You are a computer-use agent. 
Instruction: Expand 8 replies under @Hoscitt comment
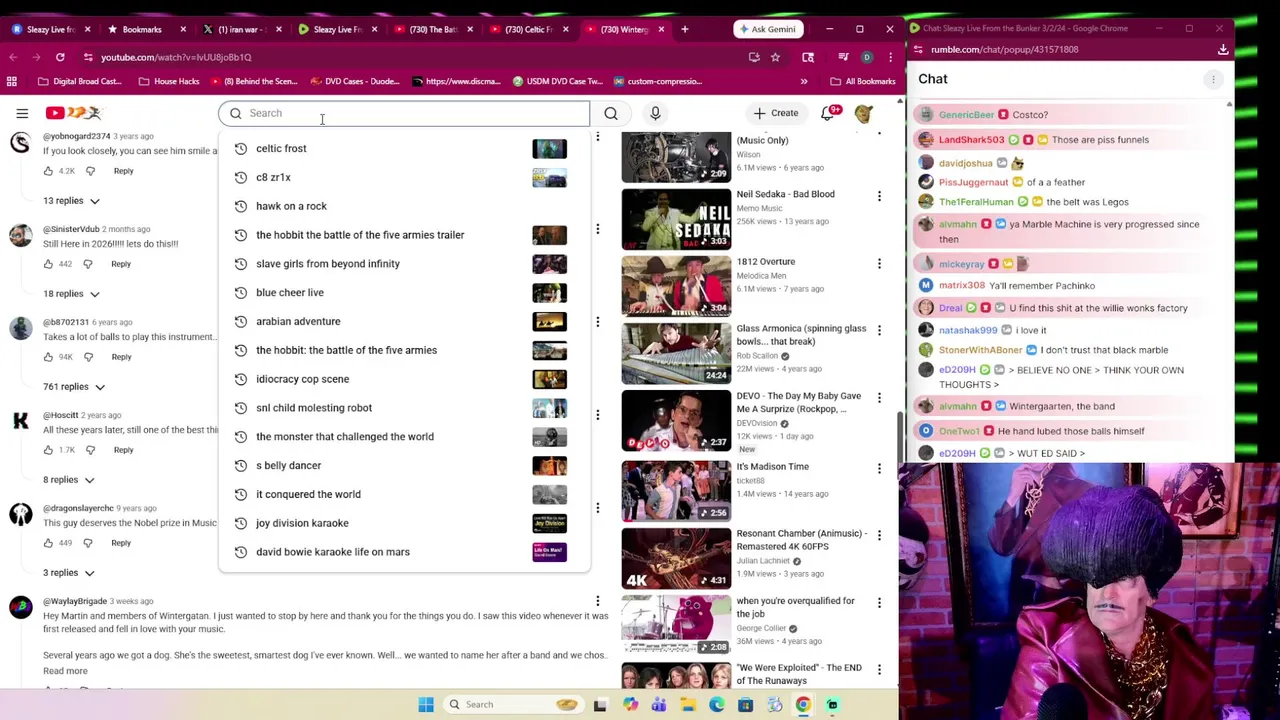(x=69, y=480)
